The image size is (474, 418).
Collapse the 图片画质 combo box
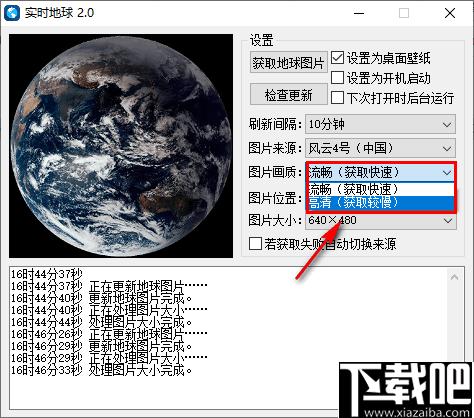(x=381, y=172)
